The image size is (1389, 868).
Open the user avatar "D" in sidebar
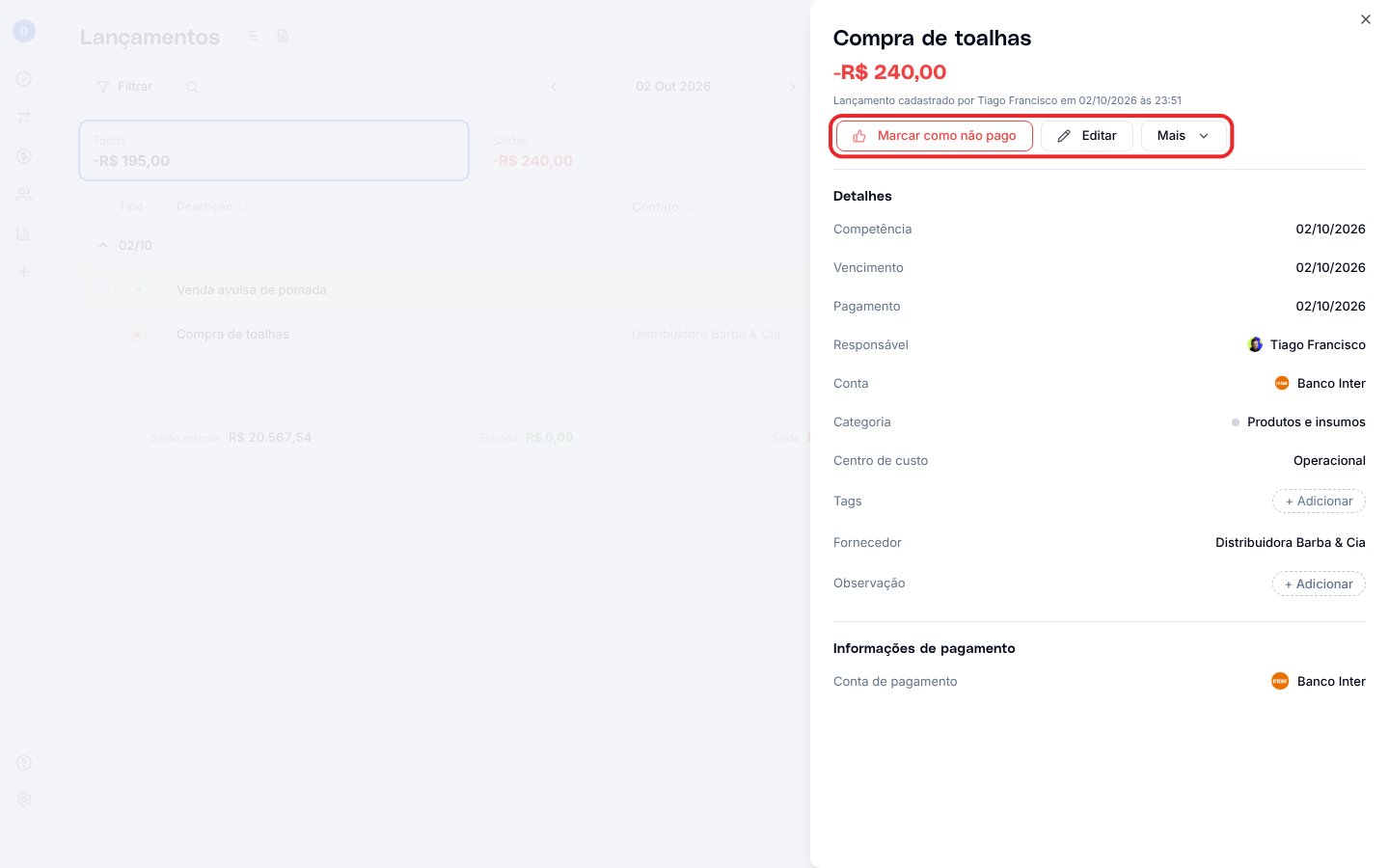click(24, 31)
